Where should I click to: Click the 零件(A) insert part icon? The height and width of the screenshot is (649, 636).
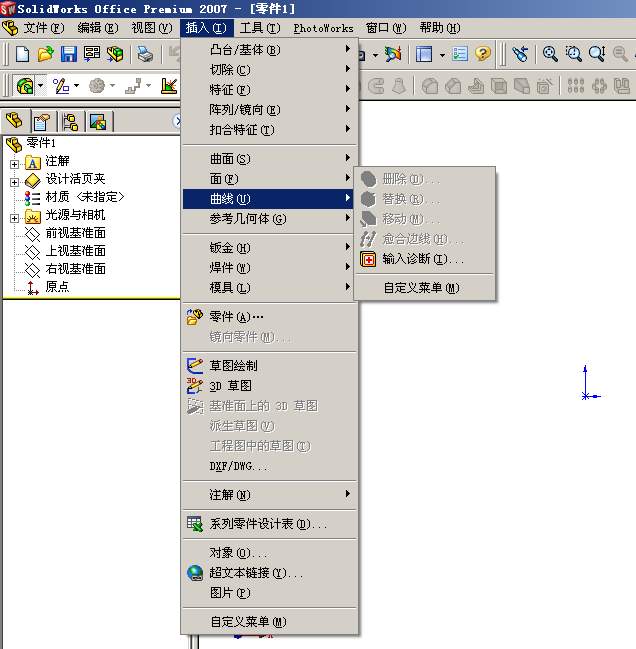(x=194, y=317)
